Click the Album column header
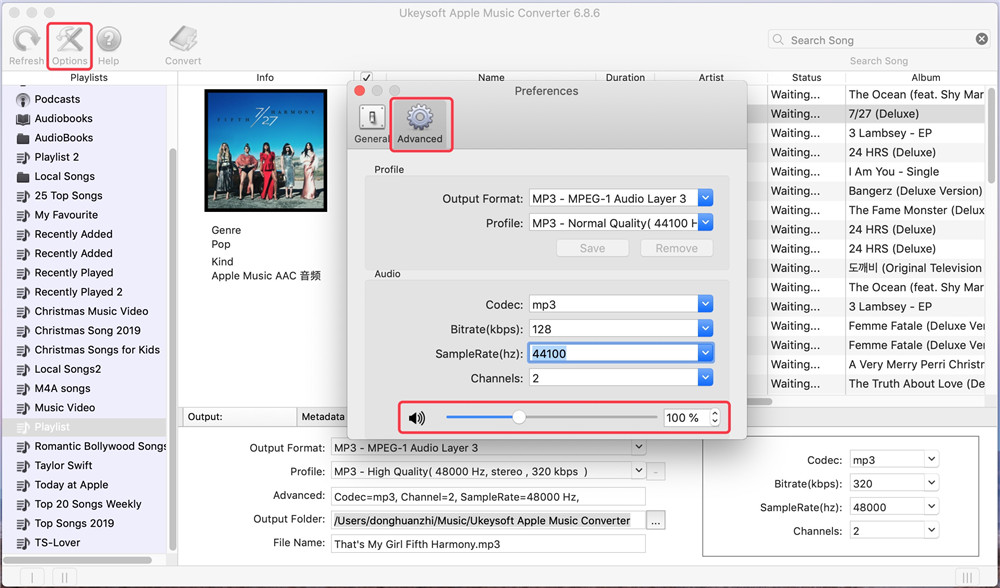1000x588 pixels. (925, 77)
